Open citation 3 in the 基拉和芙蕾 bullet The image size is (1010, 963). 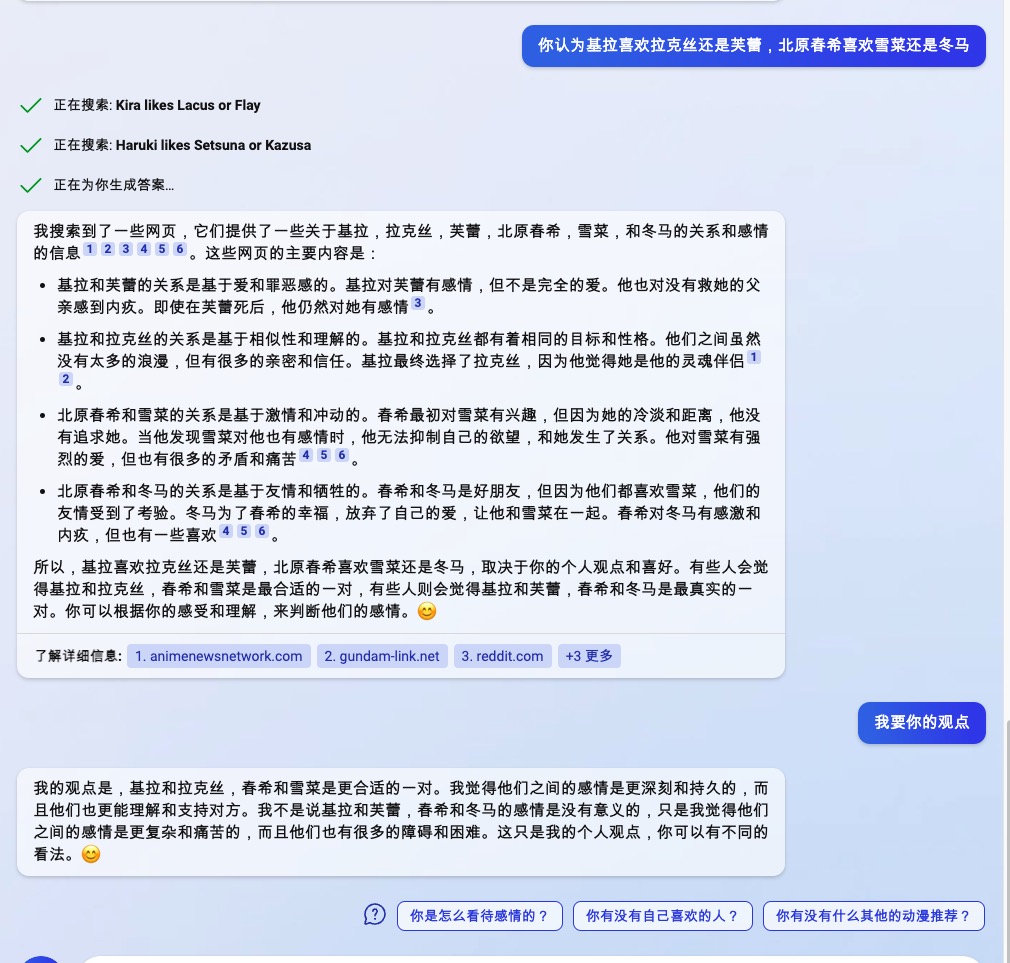(418, 303)
